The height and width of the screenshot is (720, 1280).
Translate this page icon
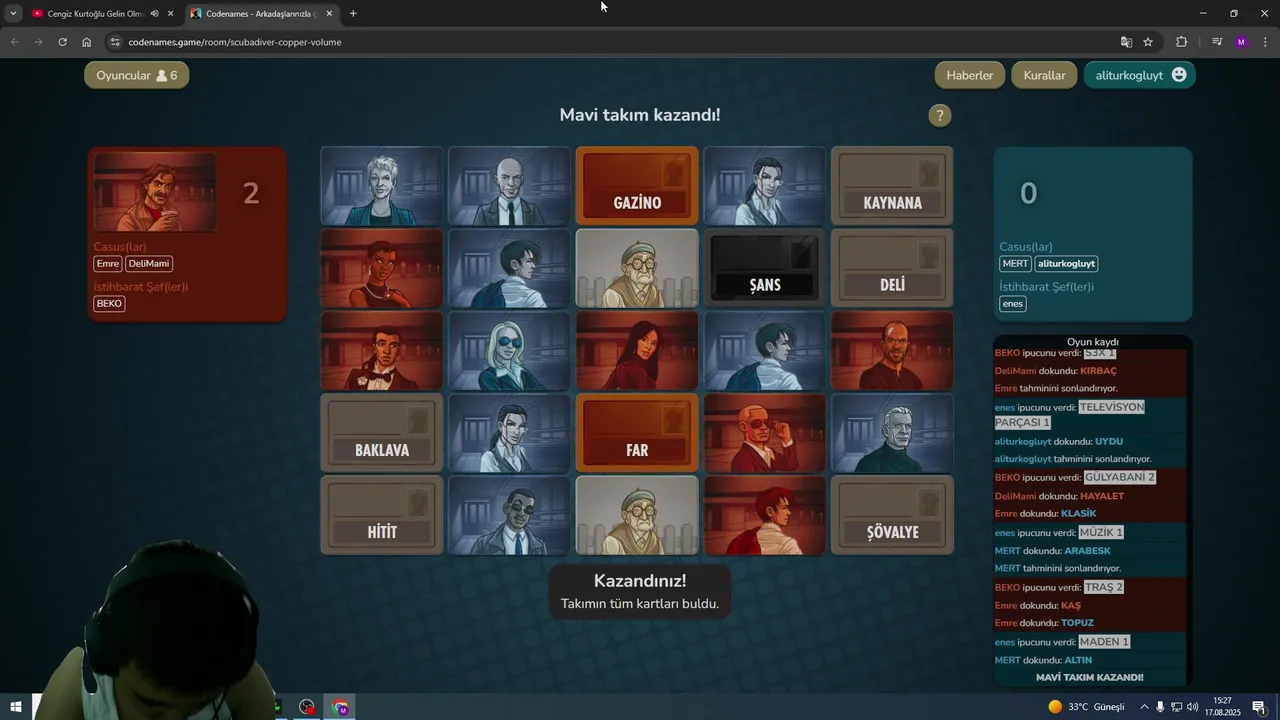tap(1126, 42)
